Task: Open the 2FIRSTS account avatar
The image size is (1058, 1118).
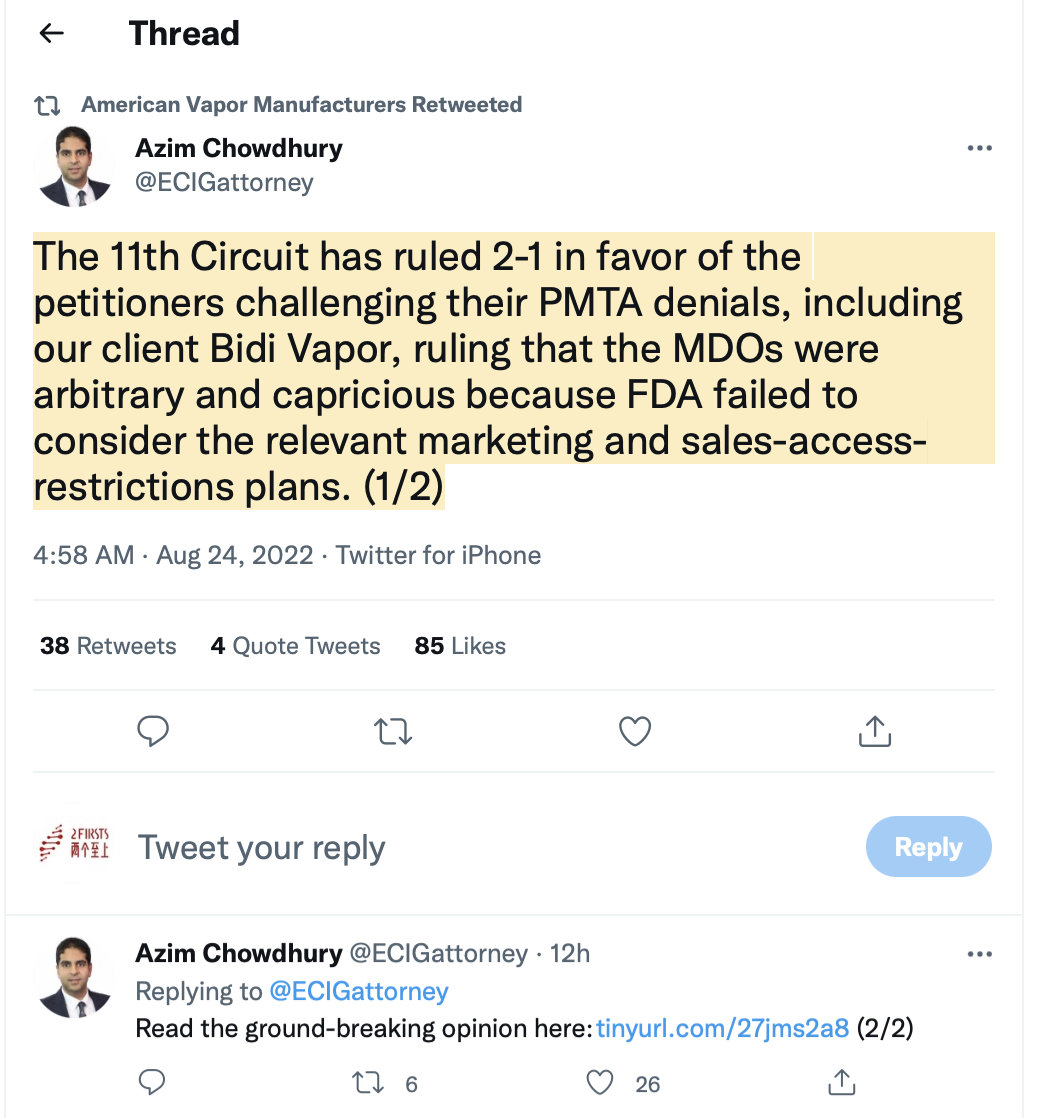Action: pyautogui.click(x=74, y=846)
